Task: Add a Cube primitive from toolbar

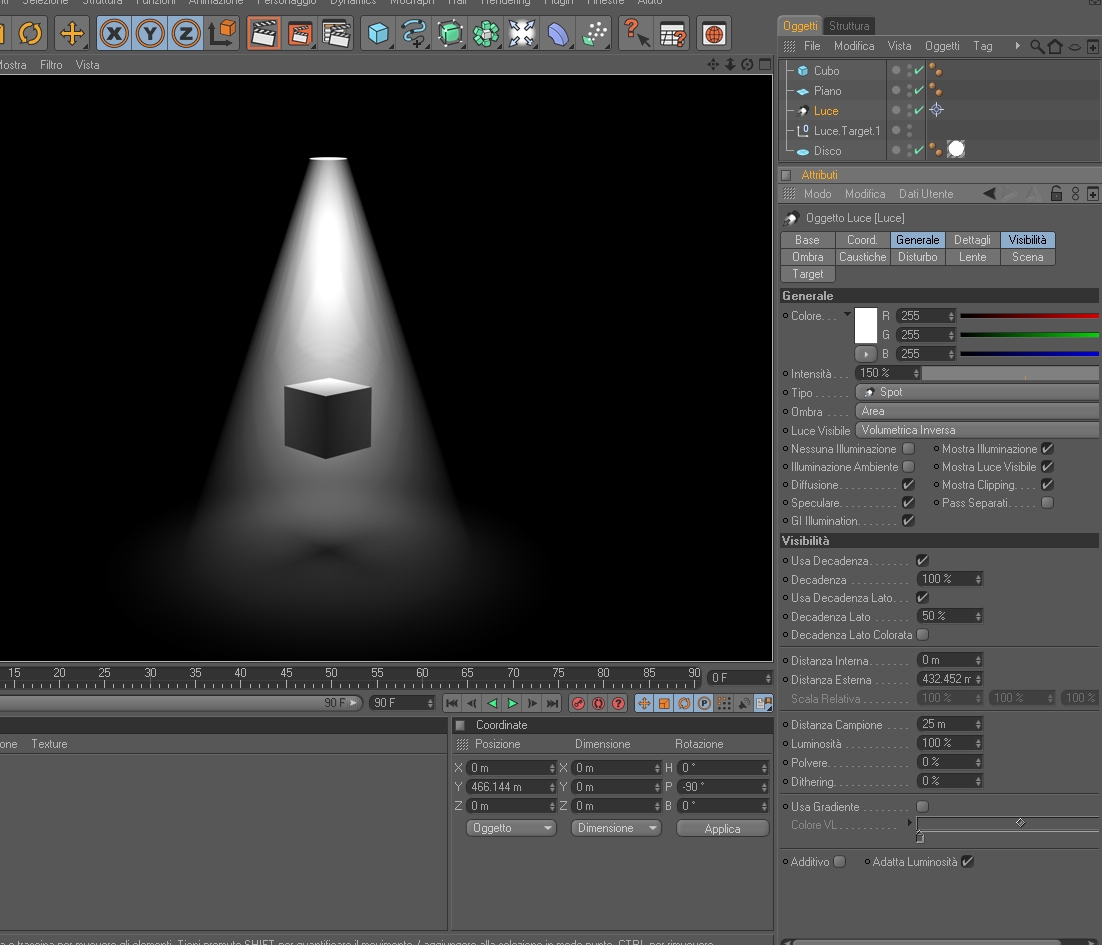Action: point(378,33)
